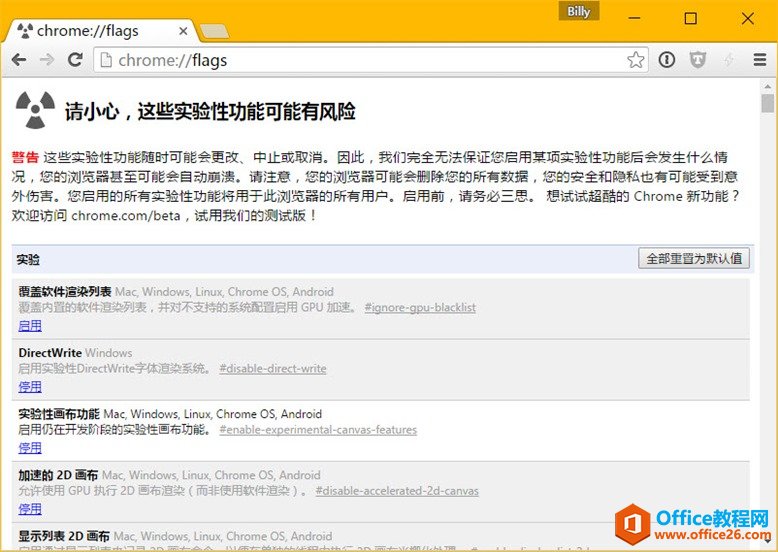Maximize the Chrome window
The image size is (778, 552).
(690, 18)
